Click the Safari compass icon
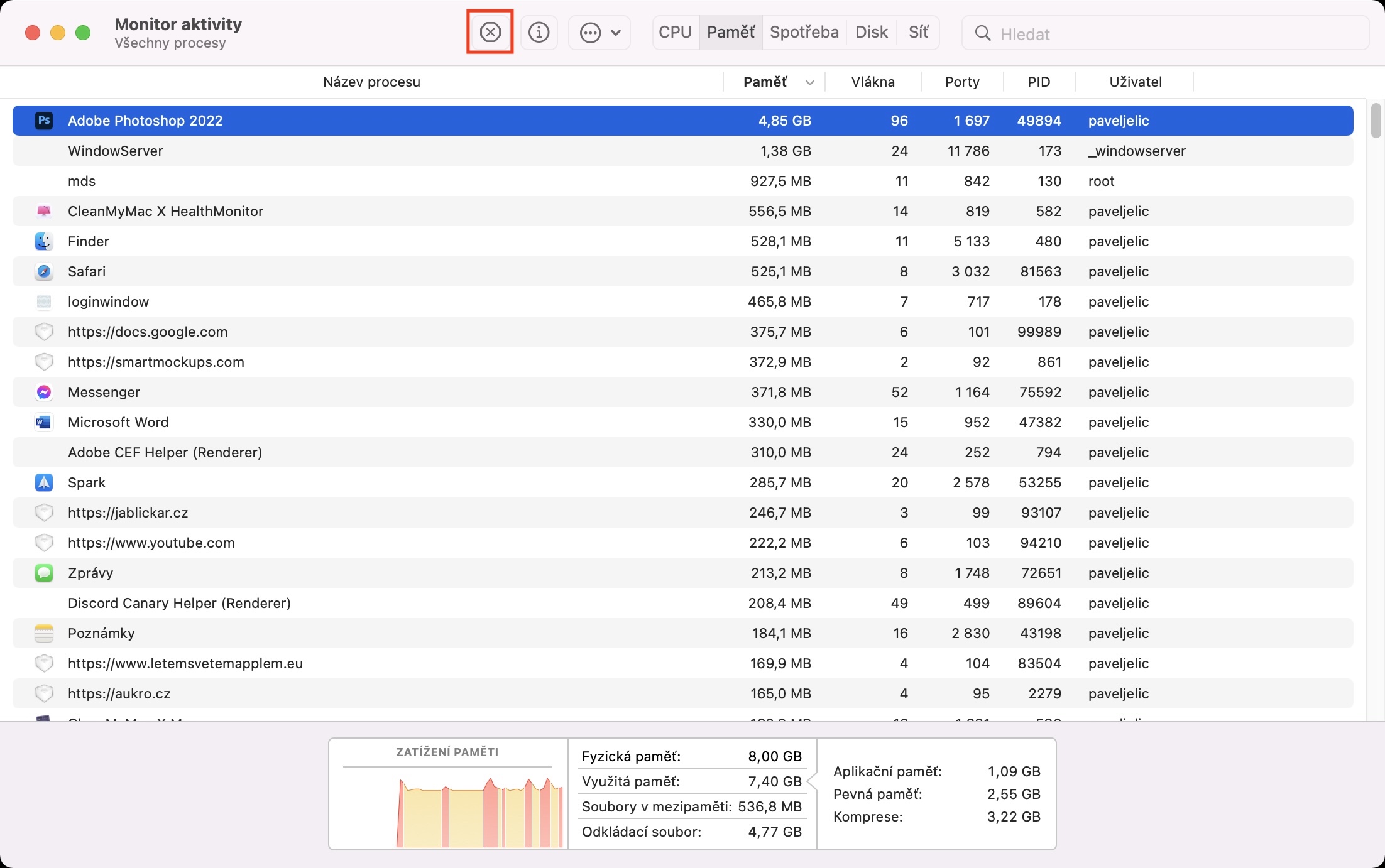Viewport: 1385px width, 868px height. pos(44,271)
